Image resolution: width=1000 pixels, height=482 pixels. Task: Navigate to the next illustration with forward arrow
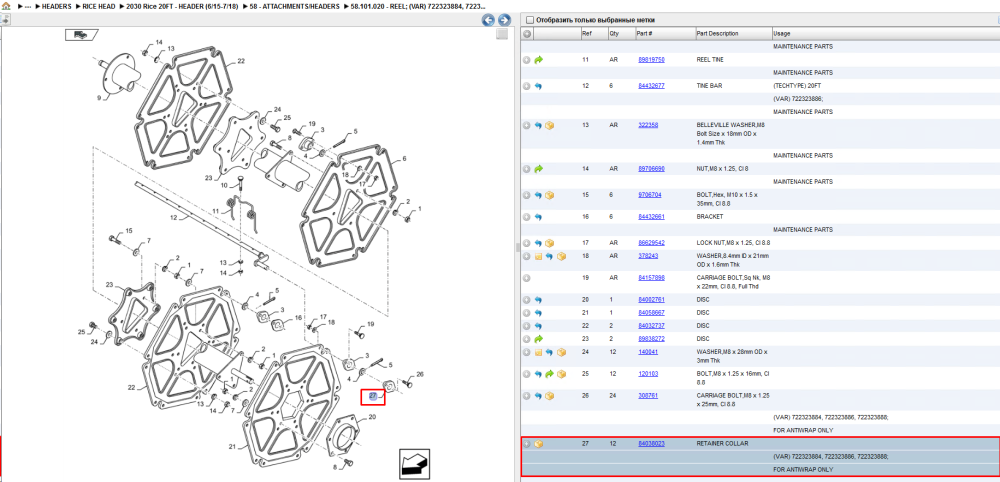pos(504,20)
